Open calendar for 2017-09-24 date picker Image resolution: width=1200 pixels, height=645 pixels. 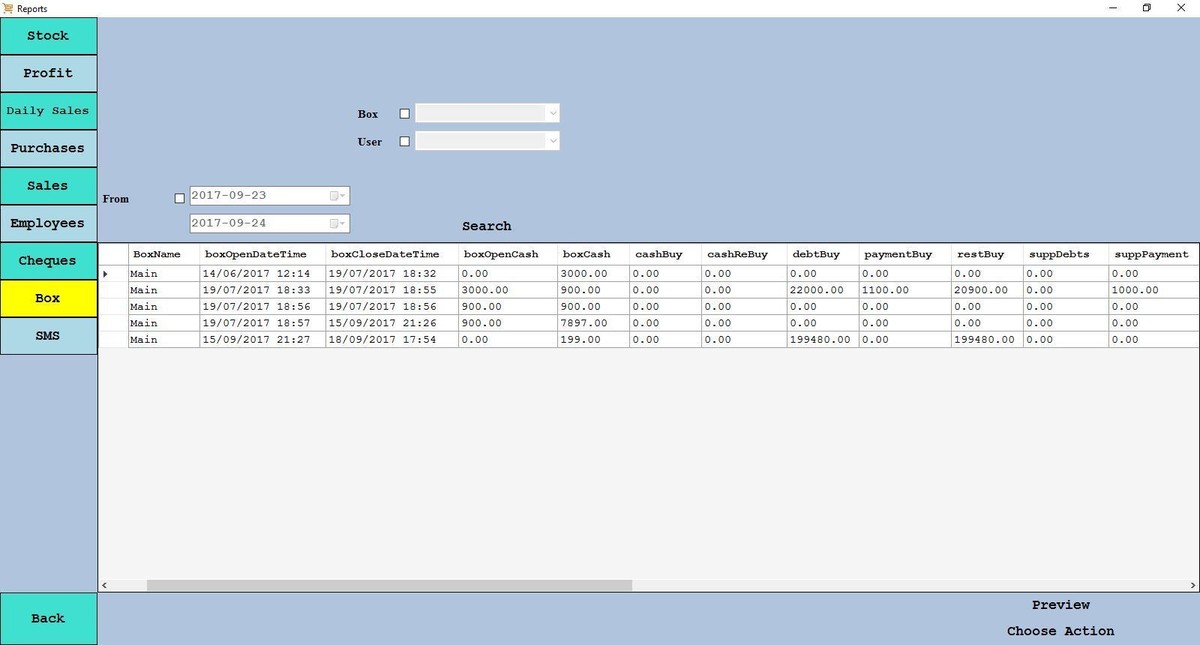[338, 224]
